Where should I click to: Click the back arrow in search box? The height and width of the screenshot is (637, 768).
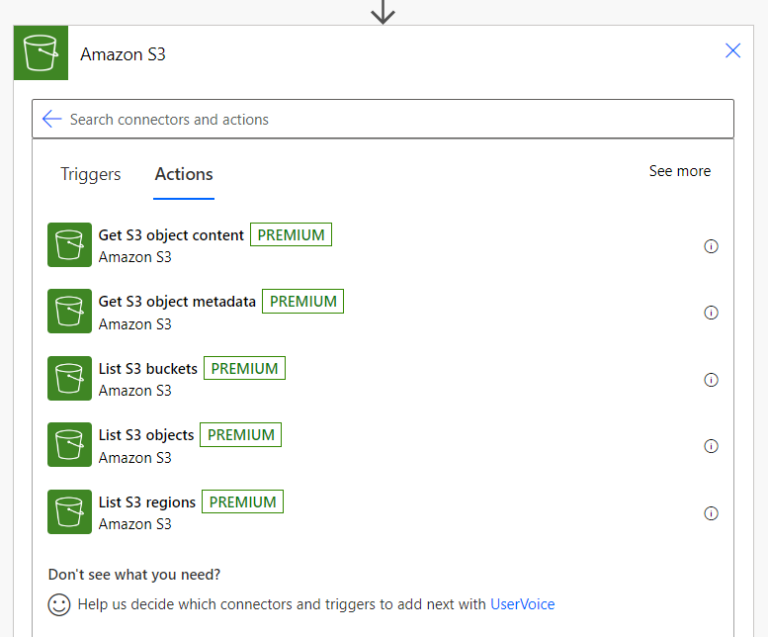pos(51,119)
